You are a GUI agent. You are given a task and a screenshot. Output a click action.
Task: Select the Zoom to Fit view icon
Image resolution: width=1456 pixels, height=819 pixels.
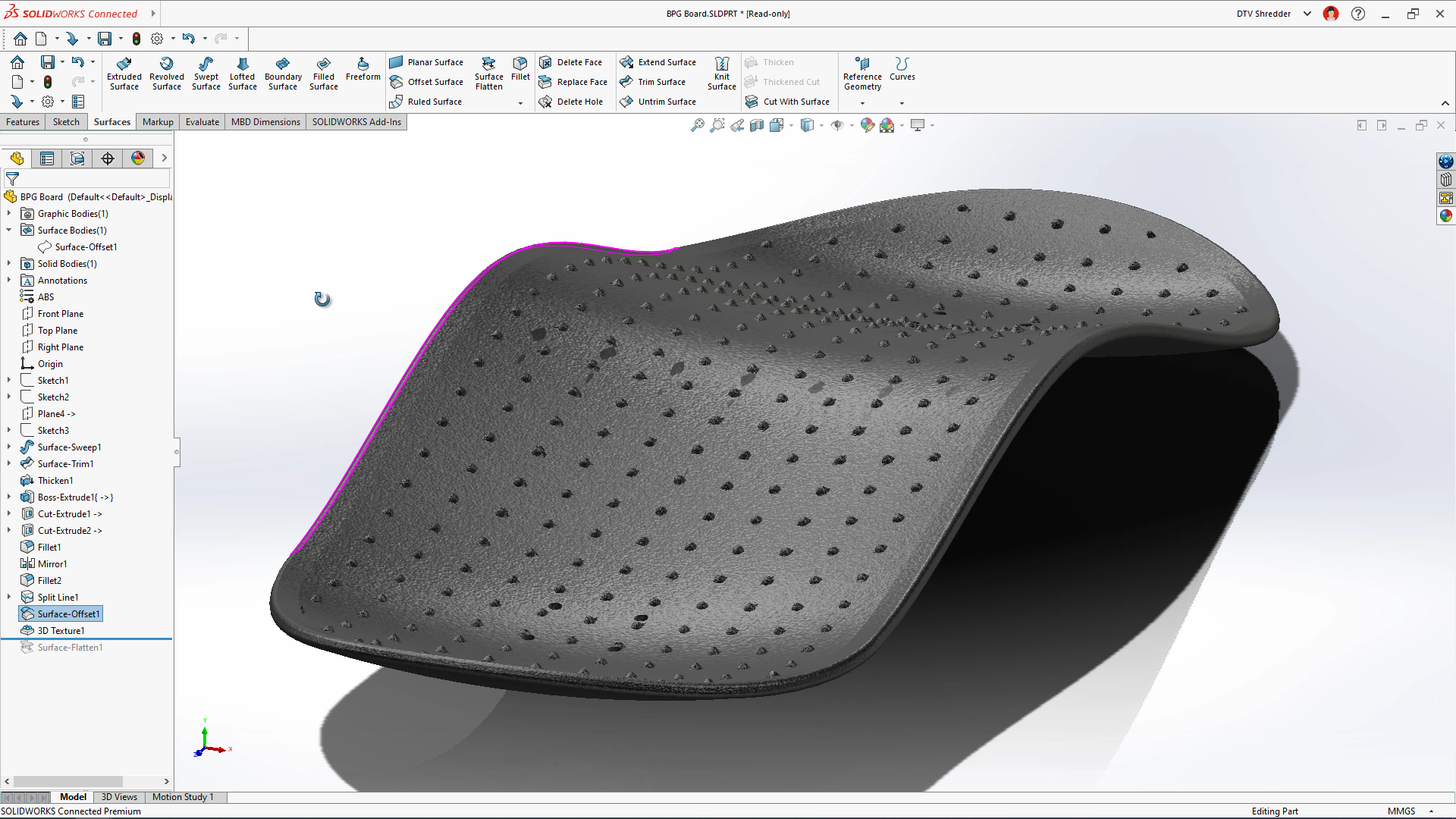[x=698, y=125]
